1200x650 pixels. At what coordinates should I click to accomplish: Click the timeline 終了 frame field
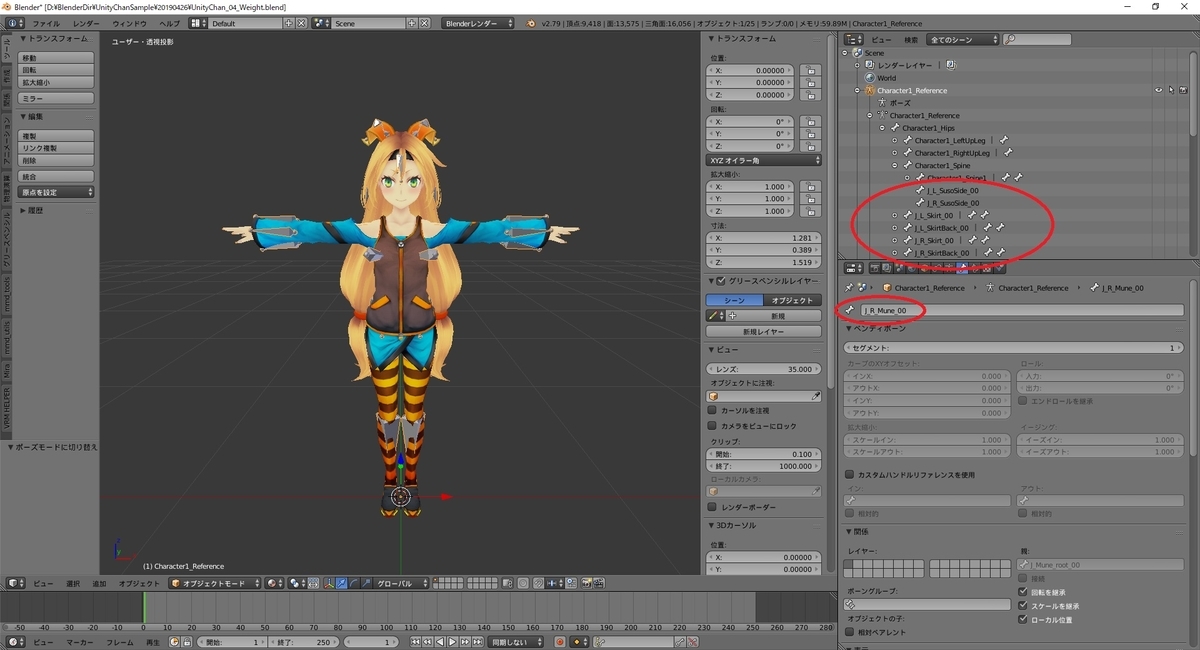(x=304, y=642)
